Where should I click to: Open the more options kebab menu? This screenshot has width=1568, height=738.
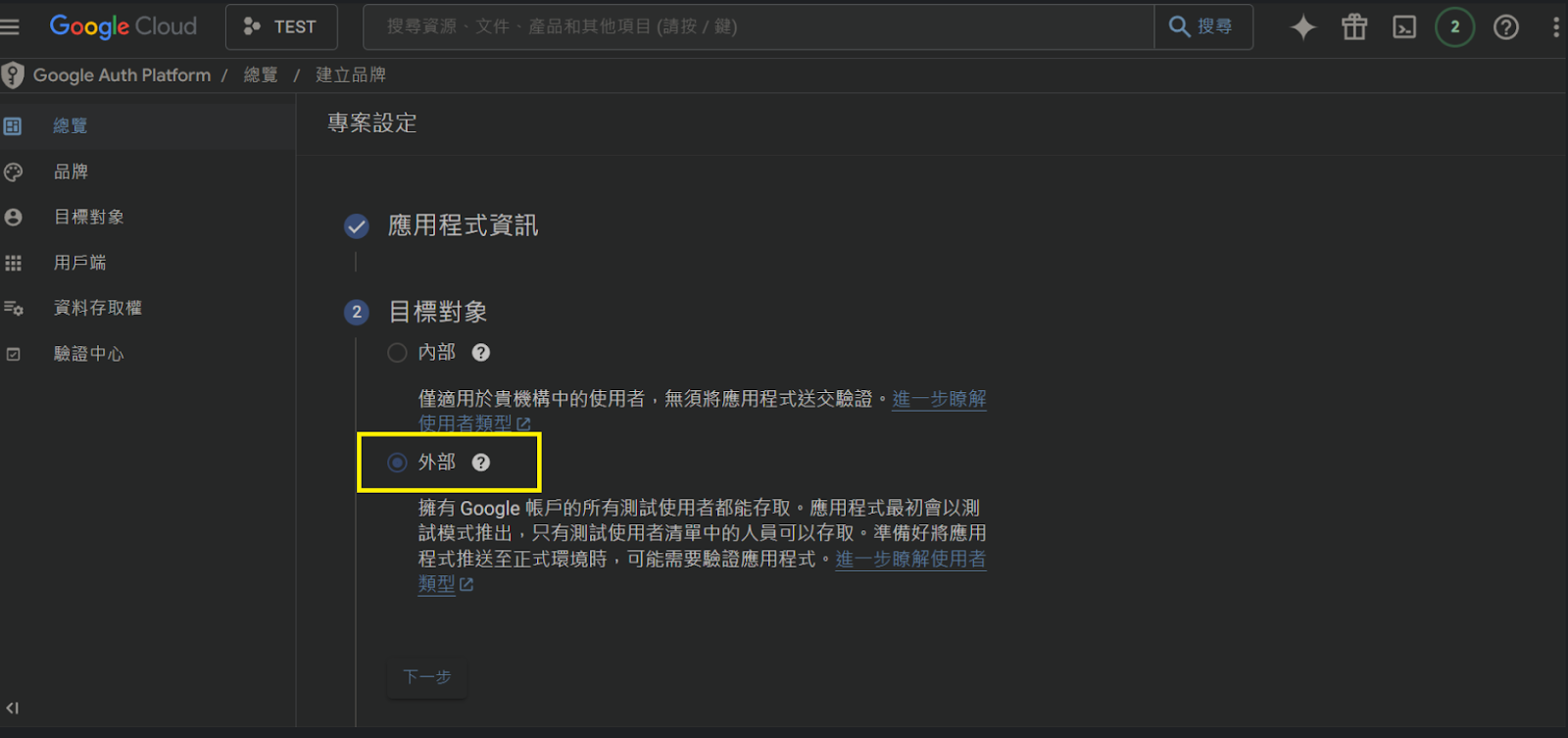[x=1556, y=27]
